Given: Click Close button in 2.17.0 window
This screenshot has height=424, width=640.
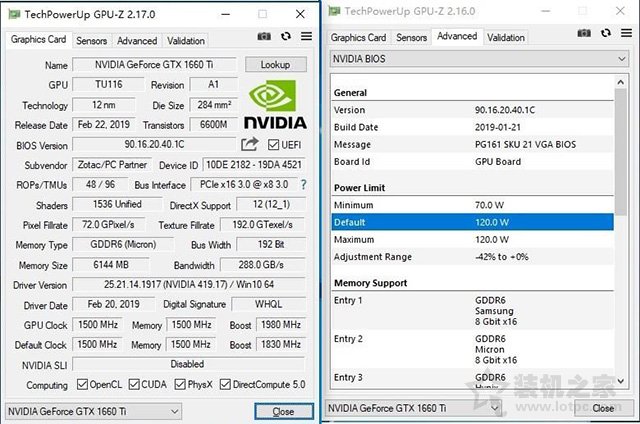Looking at the screenshot, I should tap(284, 411).
